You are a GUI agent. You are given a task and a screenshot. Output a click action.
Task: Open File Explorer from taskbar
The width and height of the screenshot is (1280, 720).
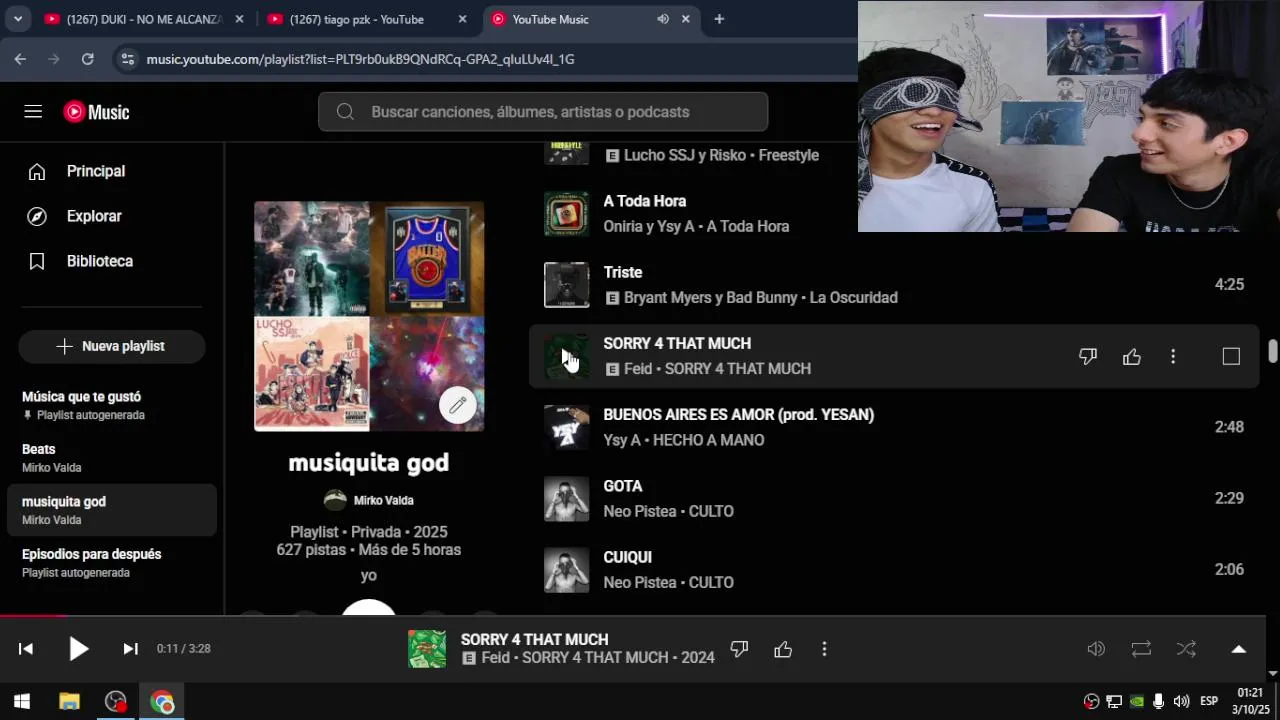[x=69, y=702]
